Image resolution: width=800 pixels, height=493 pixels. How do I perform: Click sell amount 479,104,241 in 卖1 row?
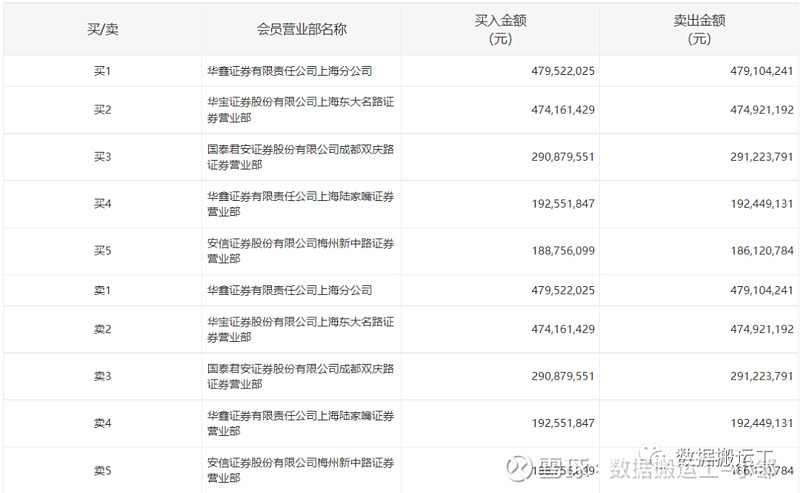click(x=762, y=290)
